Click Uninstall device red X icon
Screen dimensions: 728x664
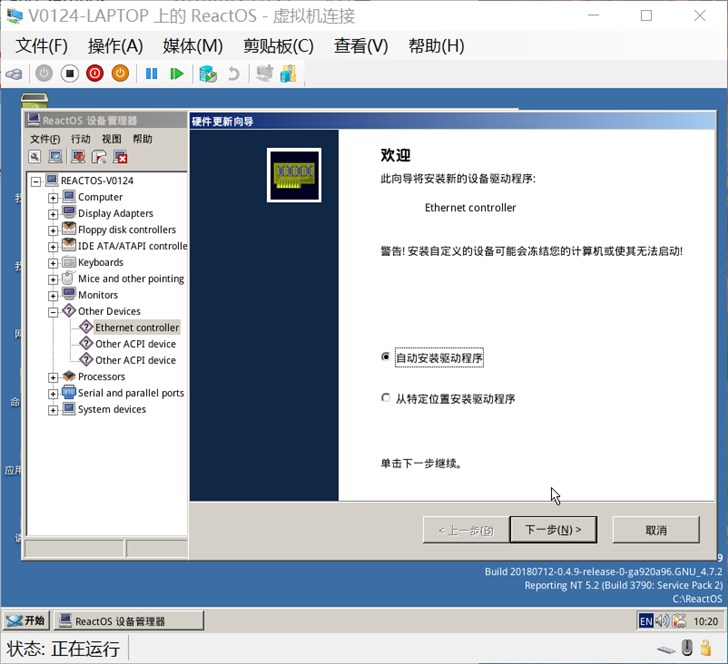120,157
